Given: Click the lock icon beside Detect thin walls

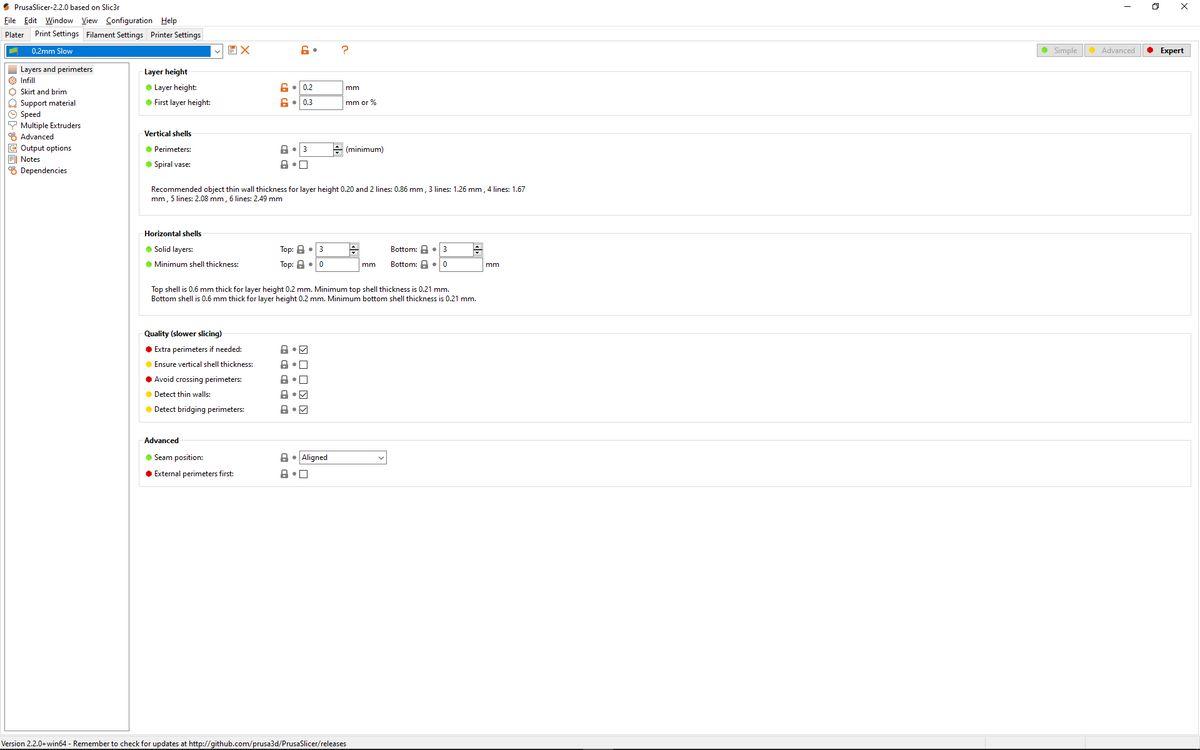Looking at the screenshot, I should point(284,394).
